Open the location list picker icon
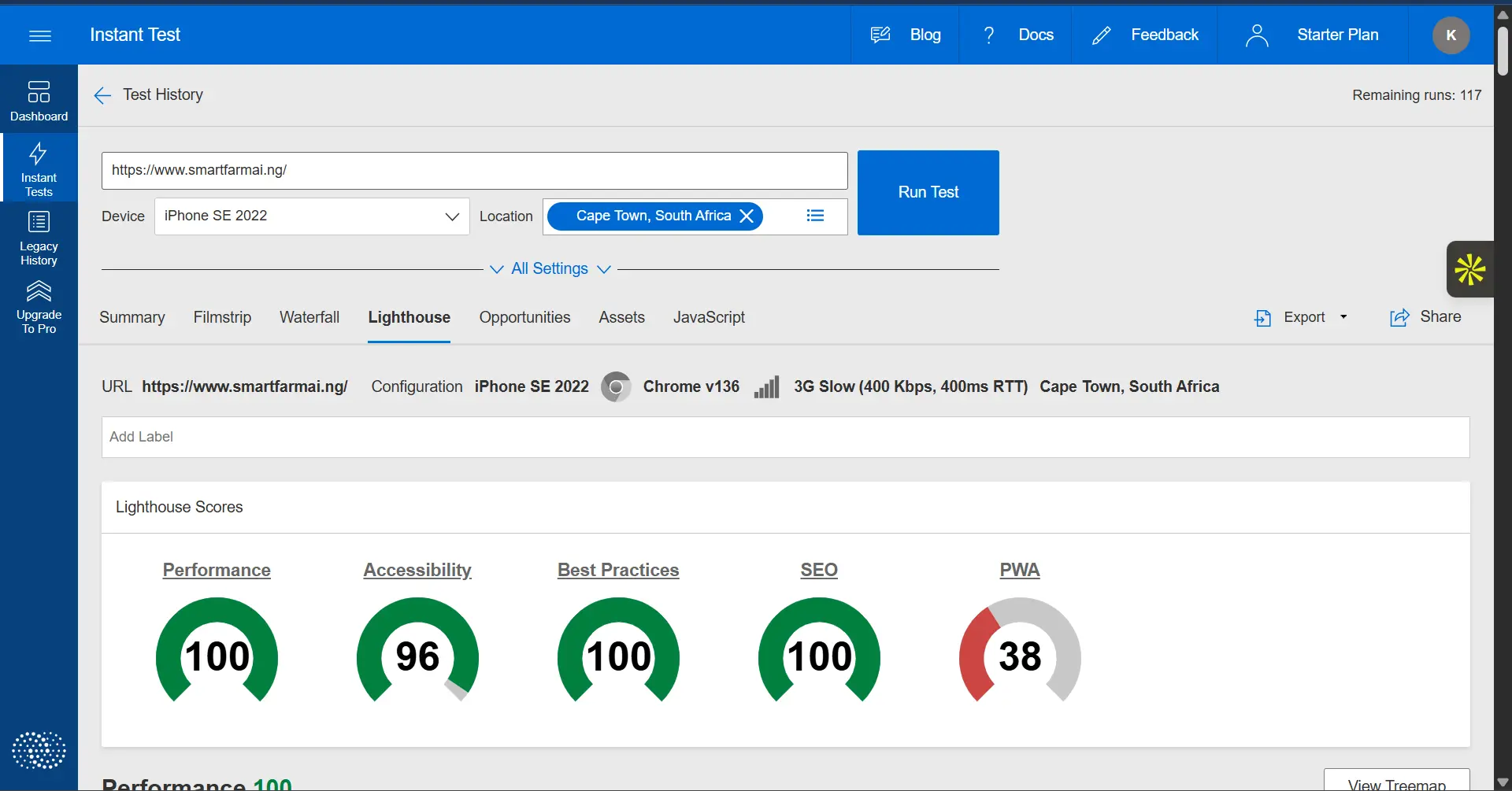The height and width of the screenshot is (791, 1512). pyautogui.click(x=816, y=215)
